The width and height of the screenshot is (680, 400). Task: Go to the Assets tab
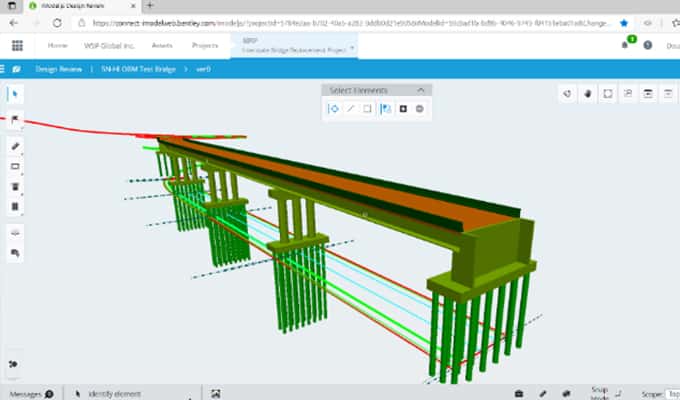point(161,45)
